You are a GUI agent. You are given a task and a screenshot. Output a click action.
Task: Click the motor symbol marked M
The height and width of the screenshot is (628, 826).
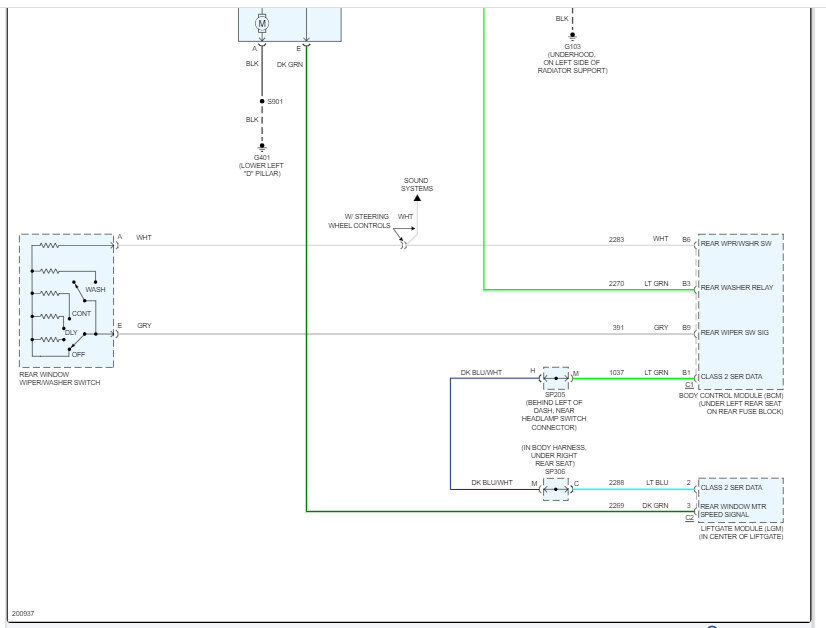coord(262,24)
